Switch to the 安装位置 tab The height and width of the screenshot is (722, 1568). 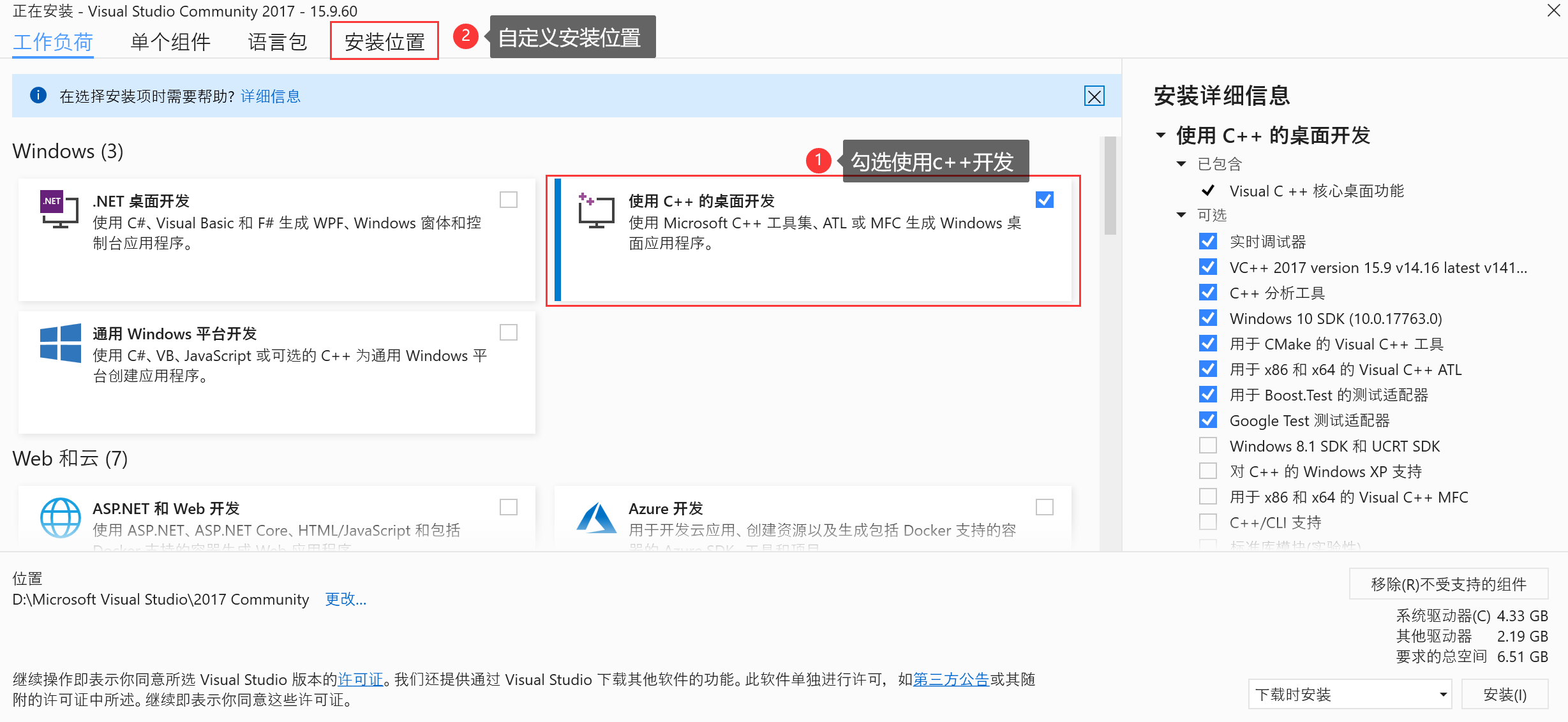(384, 41)
